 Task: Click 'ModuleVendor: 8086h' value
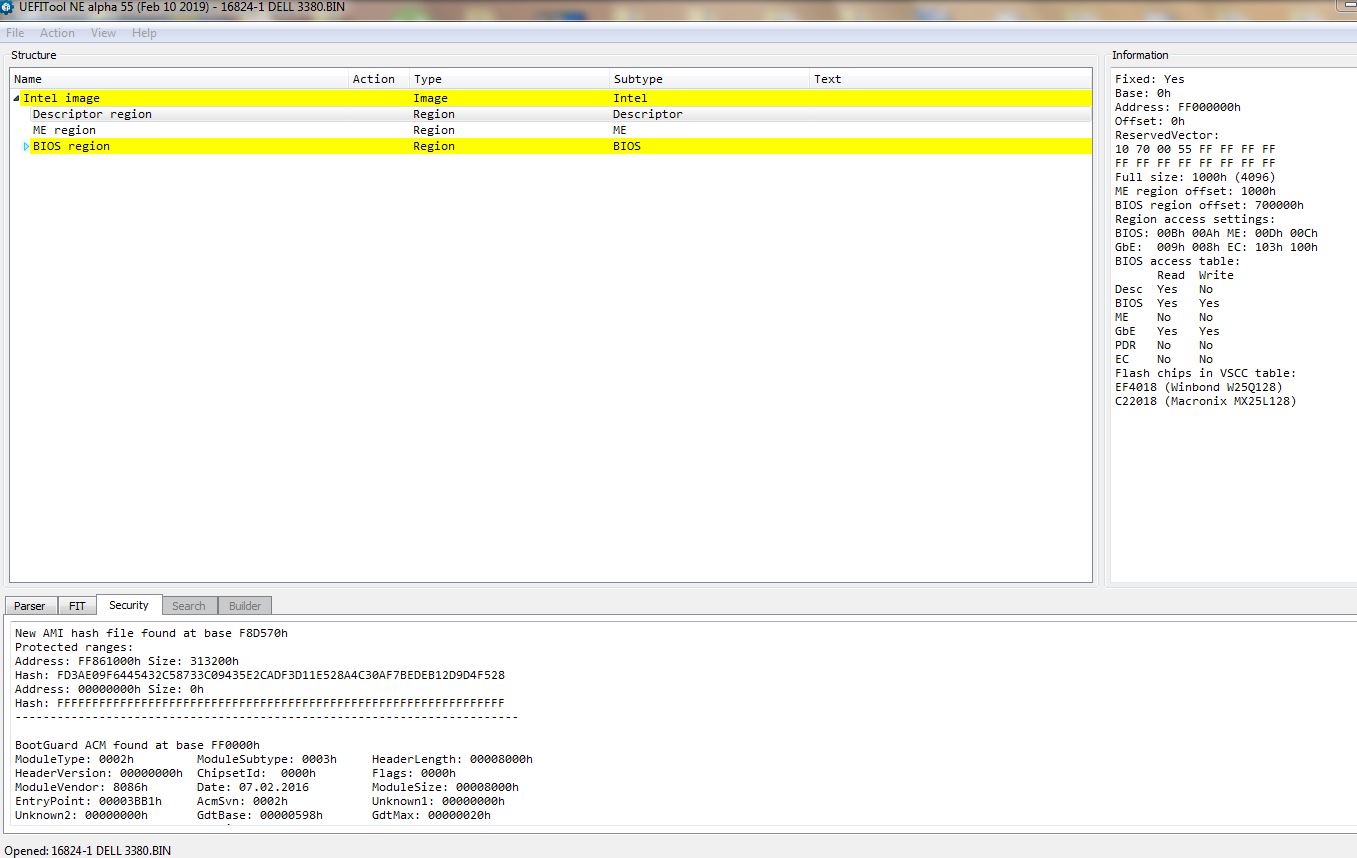[x=81, y=787]
